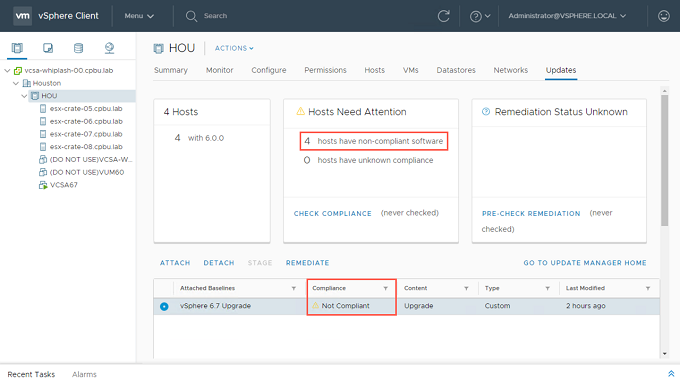
Task: Select VCSA67 in the inventory tree
Action: pos(63,185)
